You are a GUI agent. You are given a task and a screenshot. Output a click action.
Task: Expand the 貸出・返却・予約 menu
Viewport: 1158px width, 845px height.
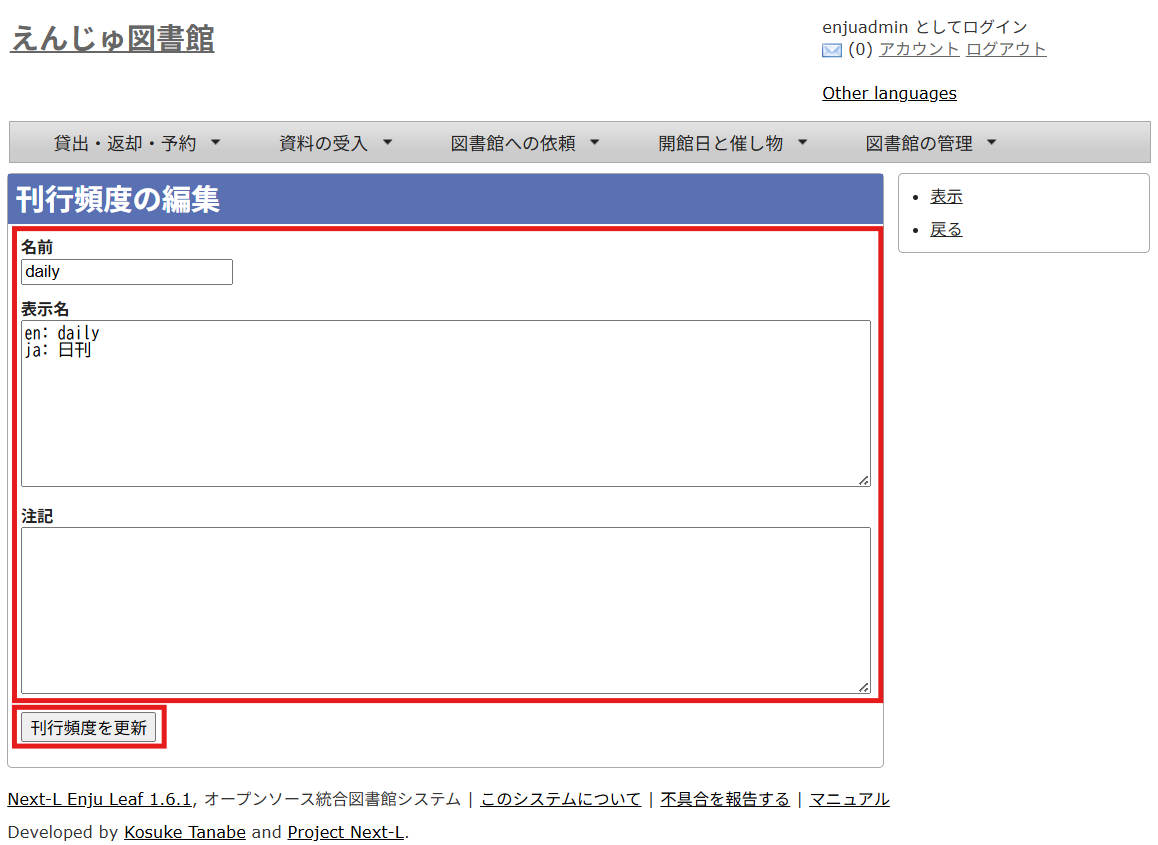click(x=137, y=143)
